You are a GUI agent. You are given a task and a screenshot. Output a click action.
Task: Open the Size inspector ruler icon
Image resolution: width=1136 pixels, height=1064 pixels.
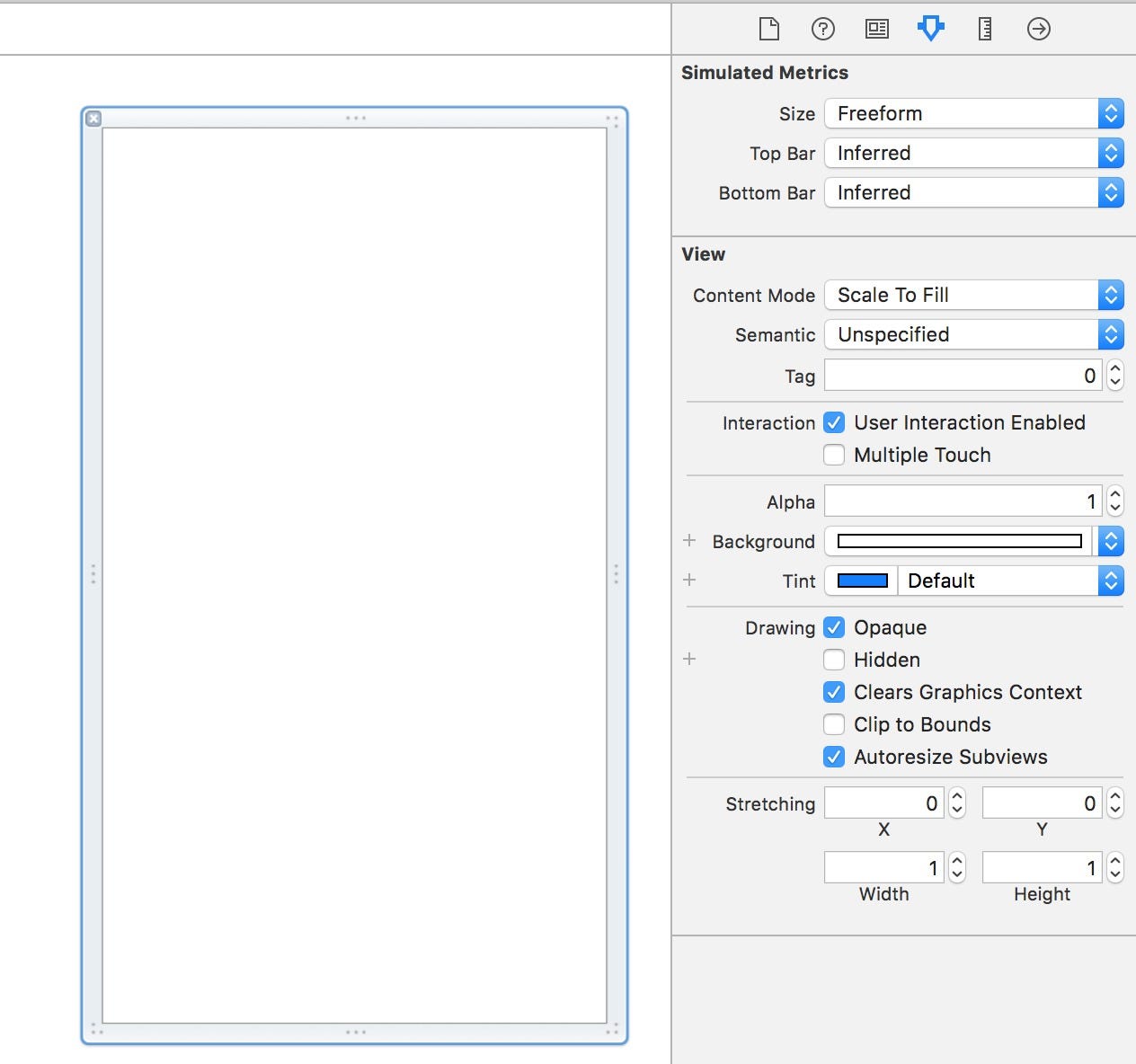(985, 29)
